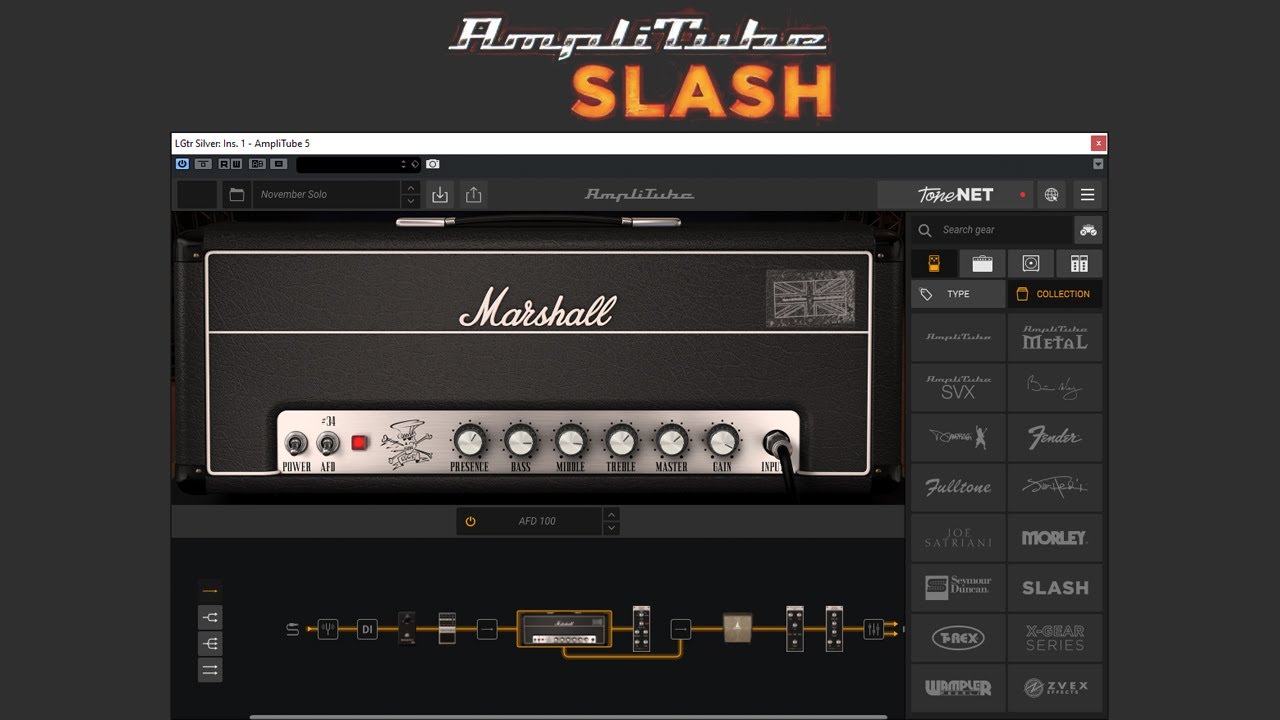Switch to the cabinet gear tab
The image size is (1280, 720).
1031,264
